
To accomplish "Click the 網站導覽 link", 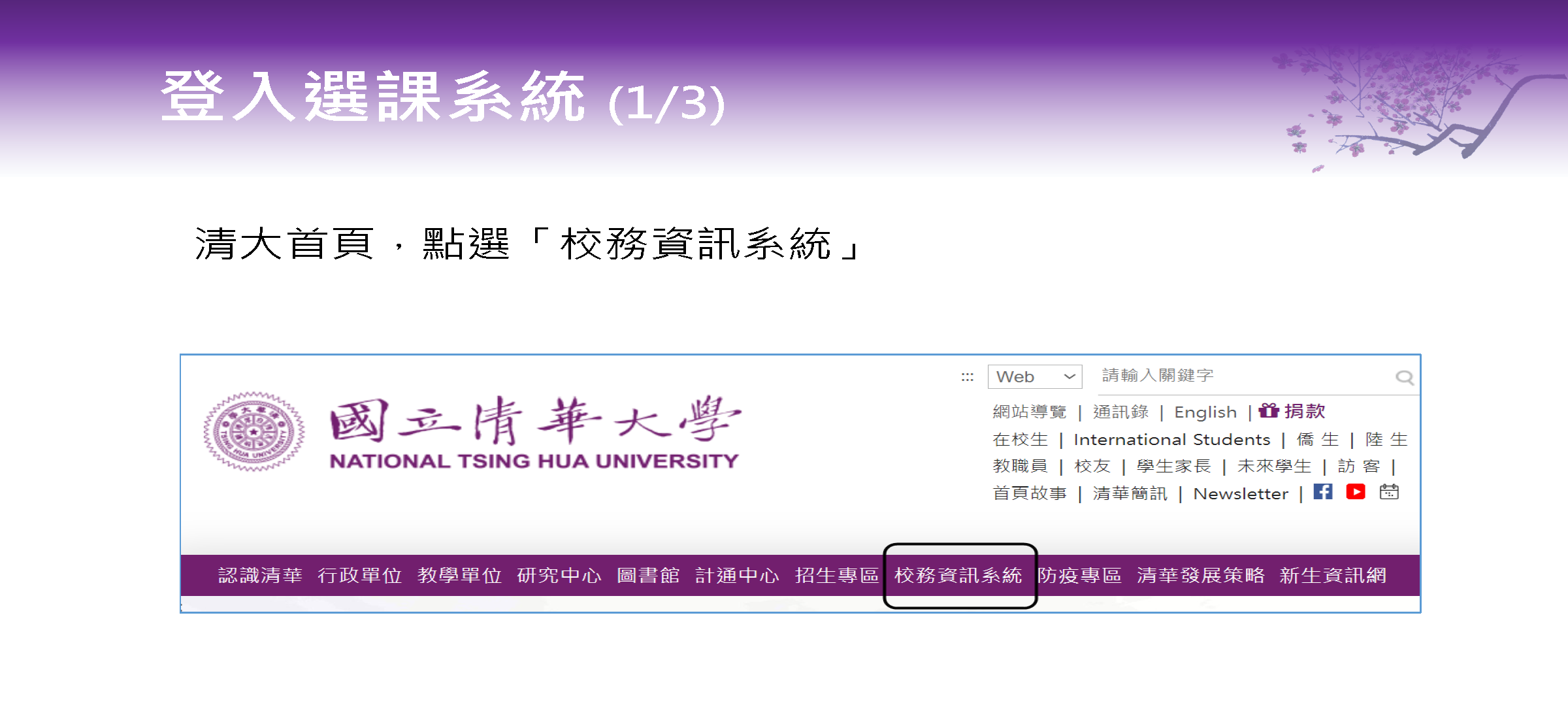I will [1030, 412].
